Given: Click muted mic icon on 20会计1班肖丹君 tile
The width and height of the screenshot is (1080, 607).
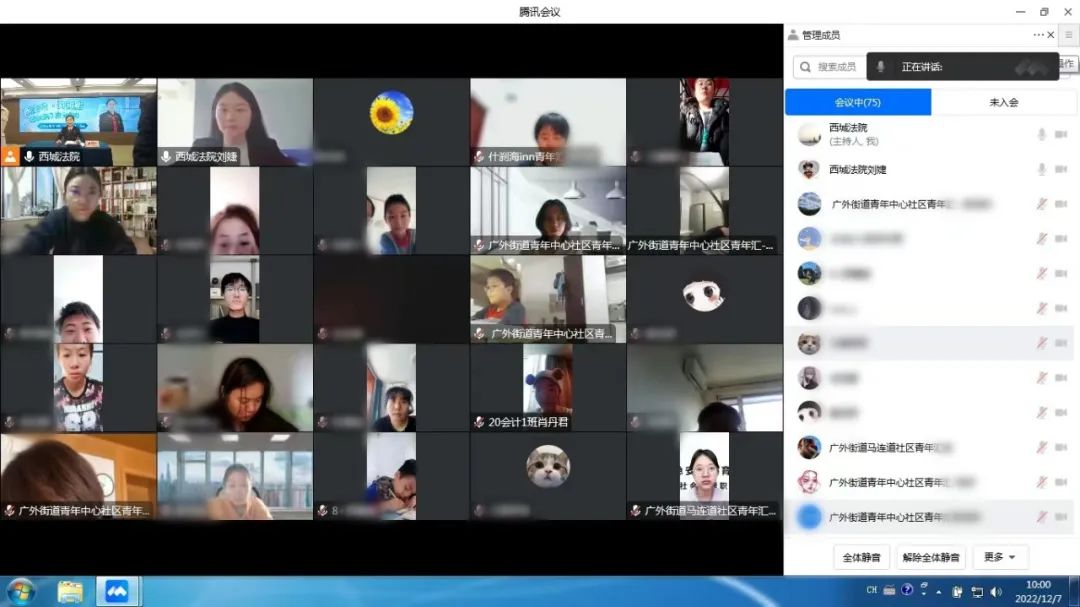Looking at the screenshot, I should 479,422.
